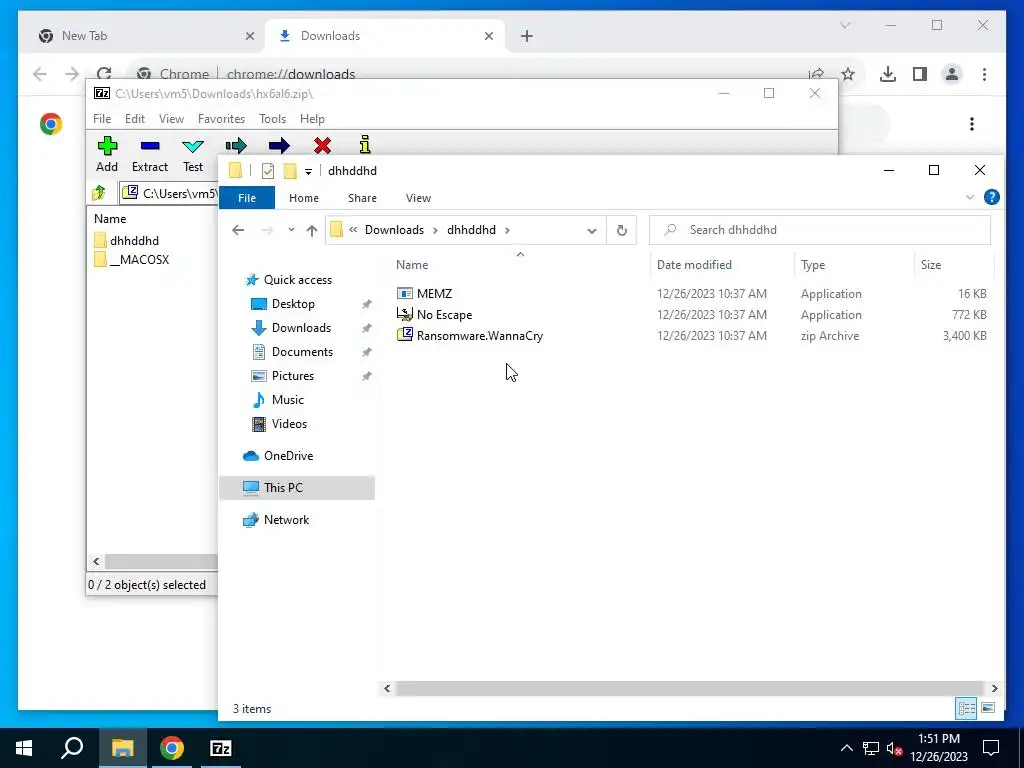Open the Share ribbon tab

(x=362, y=198)
